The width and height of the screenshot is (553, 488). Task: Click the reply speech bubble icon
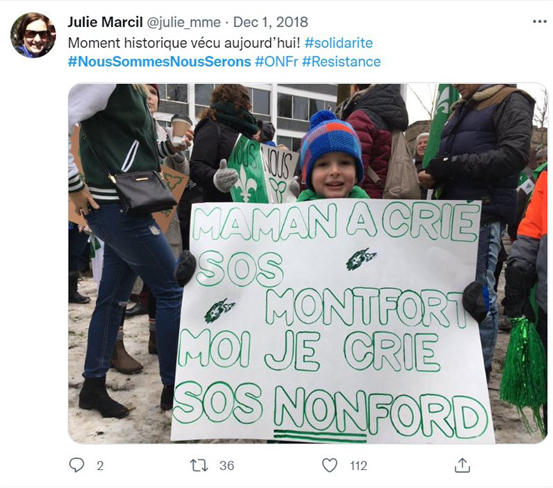[77, 465]
